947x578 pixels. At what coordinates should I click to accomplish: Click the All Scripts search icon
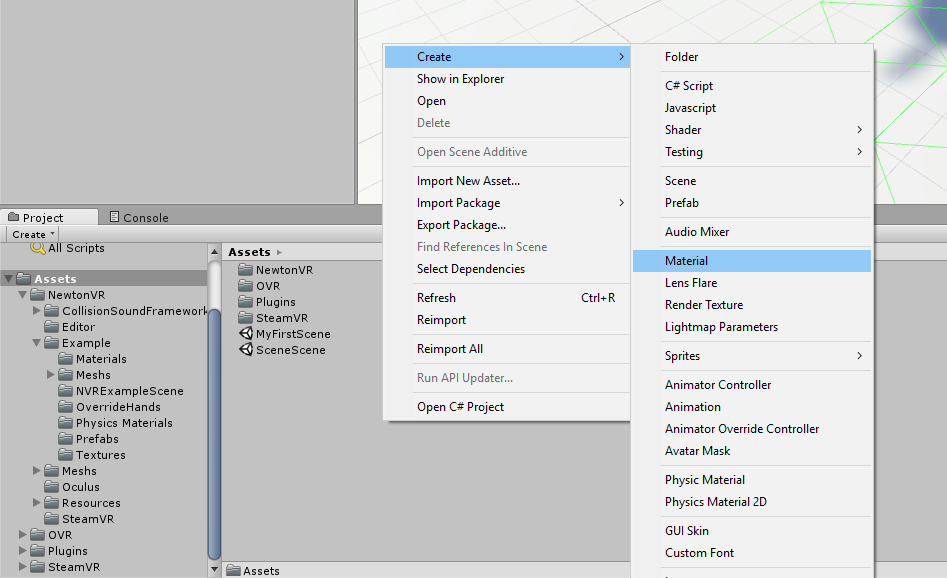pyautogui.click(x=37, y=248)
